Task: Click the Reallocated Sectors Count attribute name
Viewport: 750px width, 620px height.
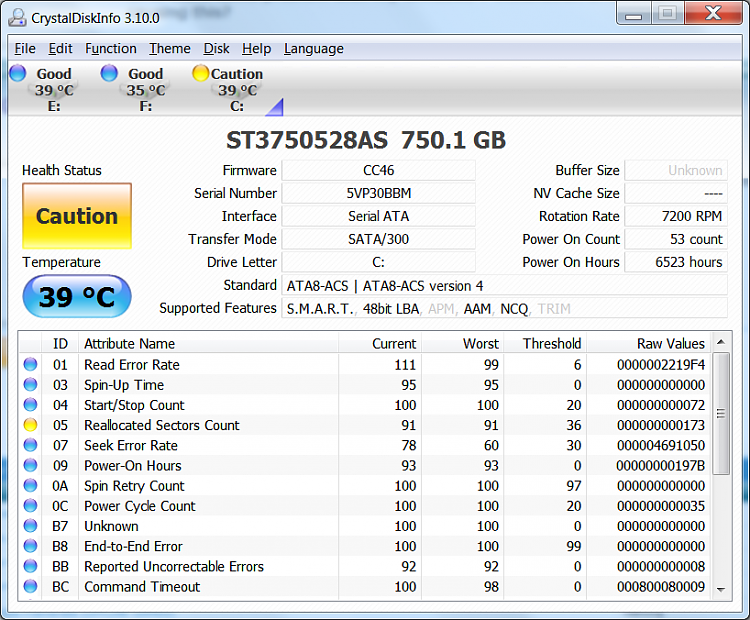Action: point(162,425)
